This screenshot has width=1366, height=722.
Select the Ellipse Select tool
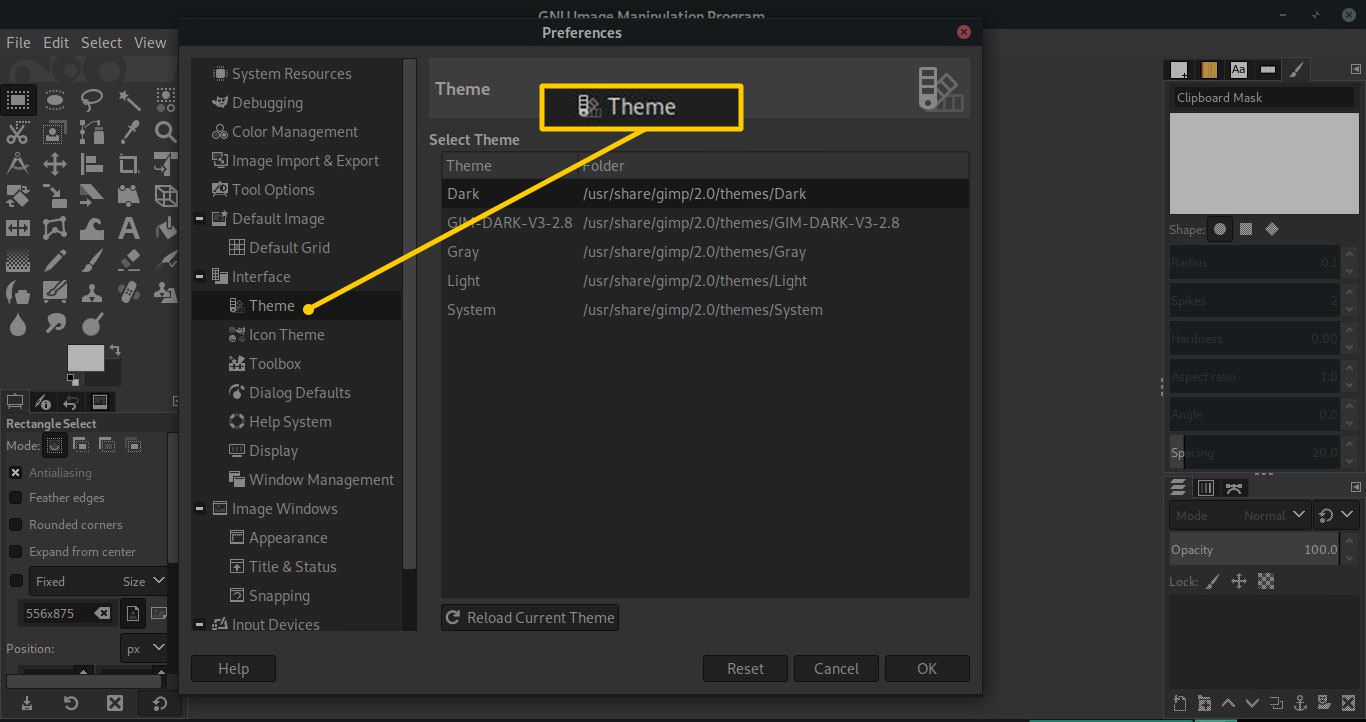55,99
